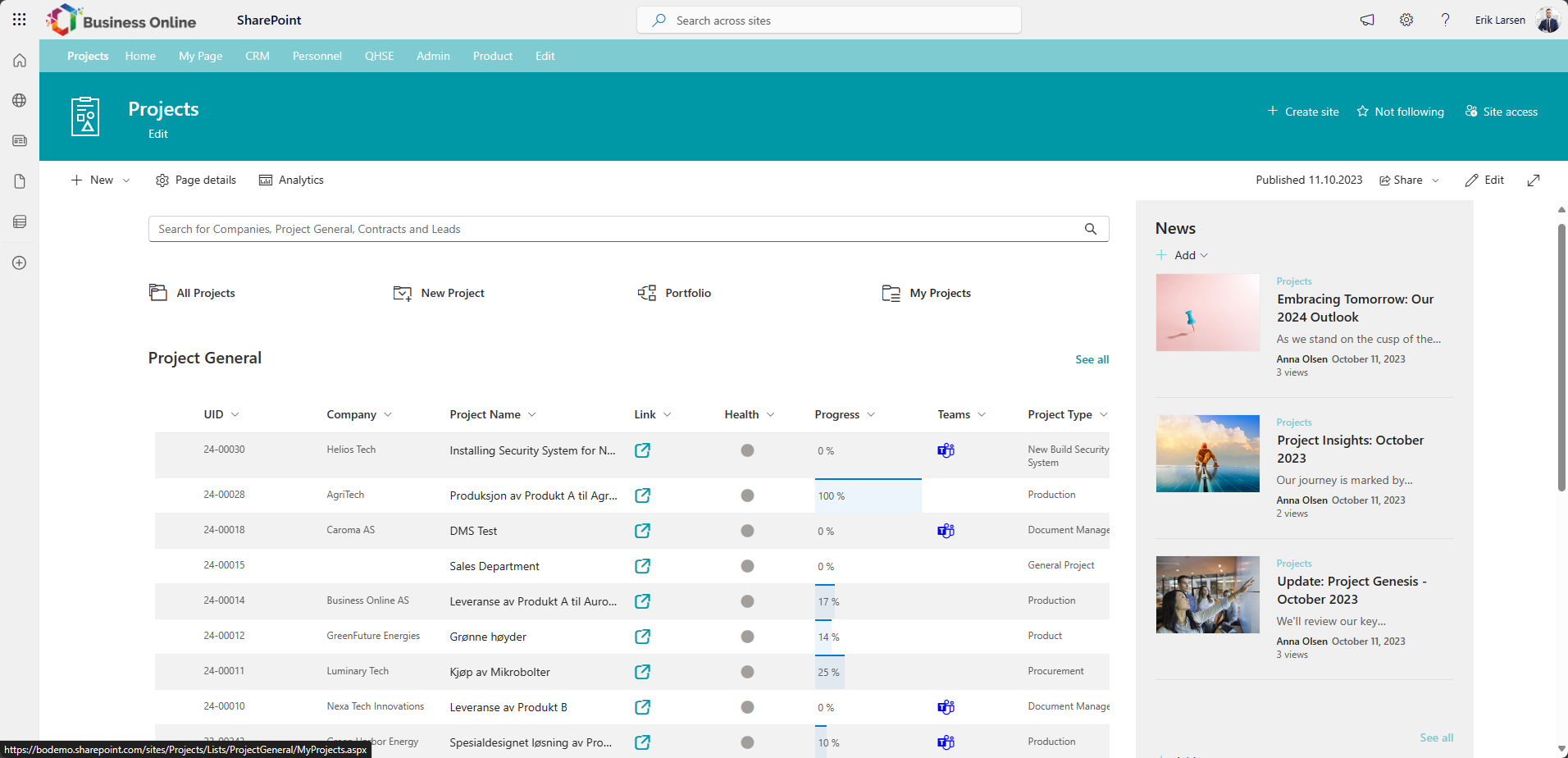Click the Business Online logo

click(x=121, y=21)
